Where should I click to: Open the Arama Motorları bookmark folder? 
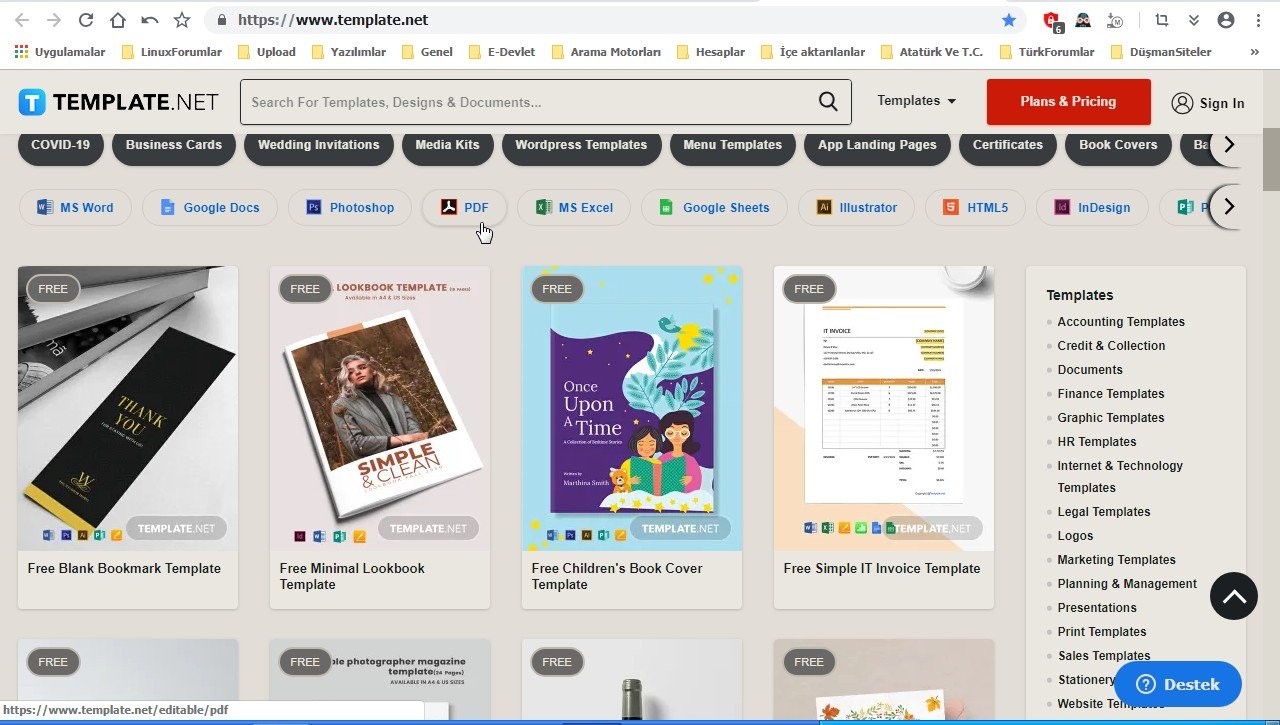tap(606, 52)
